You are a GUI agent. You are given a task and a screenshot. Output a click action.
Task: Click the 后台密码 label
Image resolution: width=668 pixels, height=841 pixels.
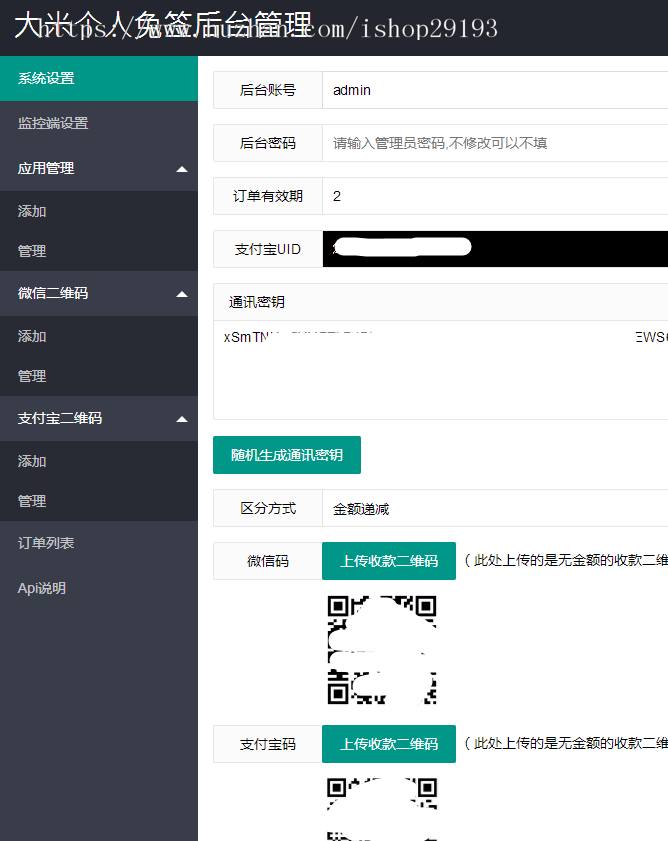(268, 143)
